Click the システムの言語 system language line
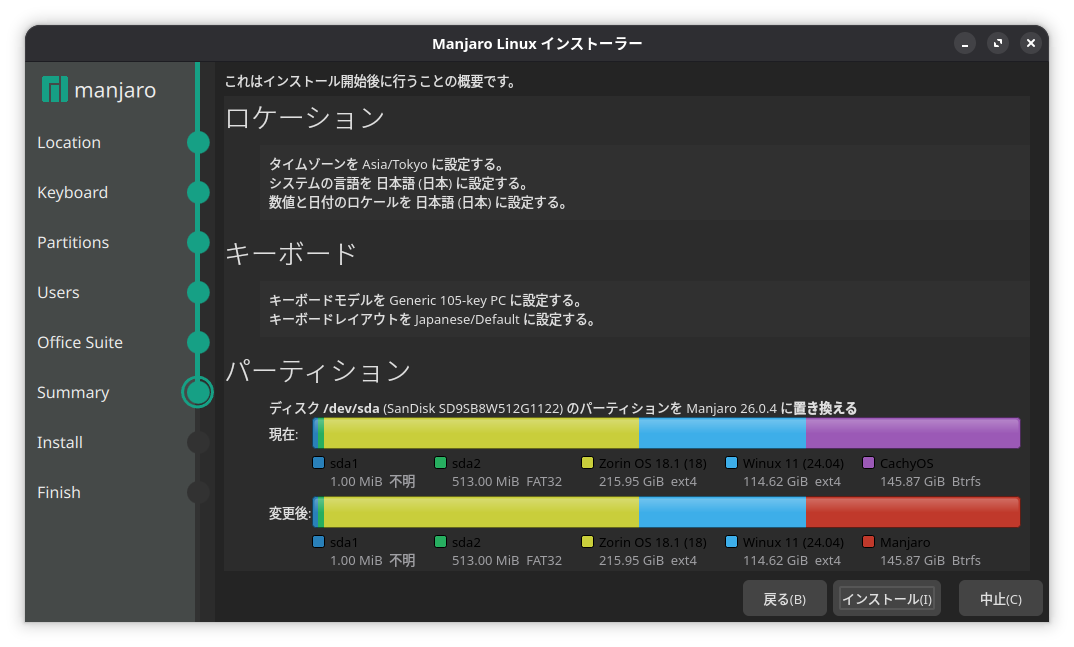1074x647 pixels. (x=399, y=183)
